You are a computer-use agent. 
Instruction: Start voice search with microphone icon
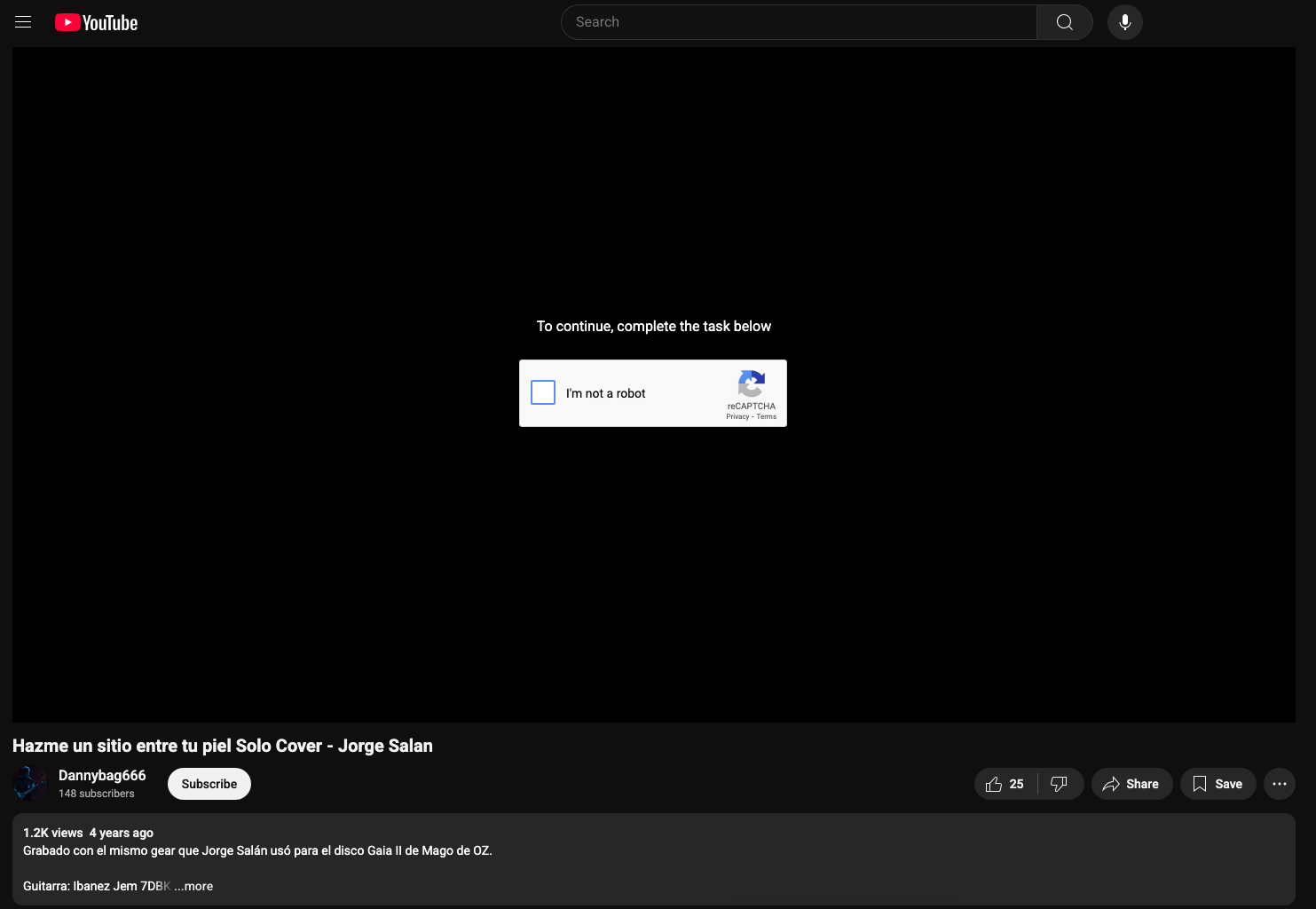(1125, 22)
